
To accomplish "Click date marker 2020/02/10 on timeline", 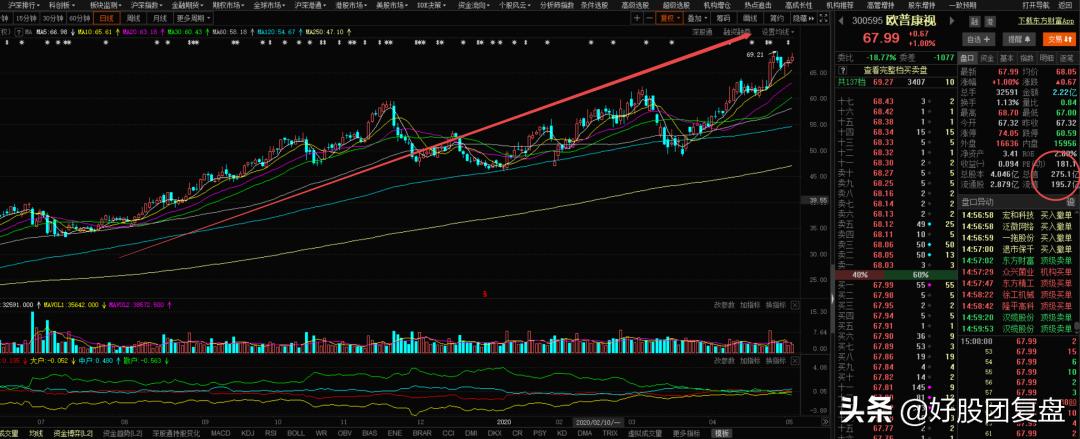I will click(x=599, y=421).
